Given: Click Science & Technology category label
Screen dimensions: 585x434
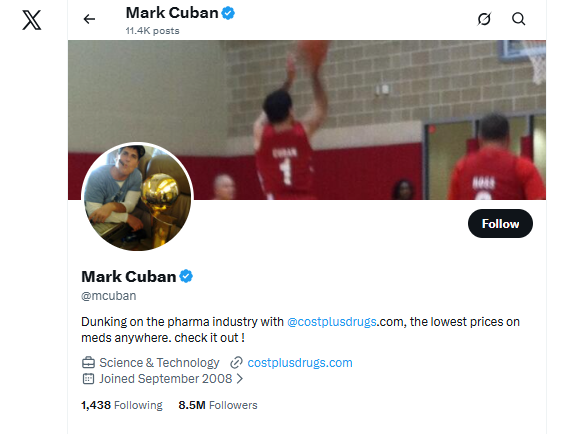Looking at the screenshot, I should point(159,363).
